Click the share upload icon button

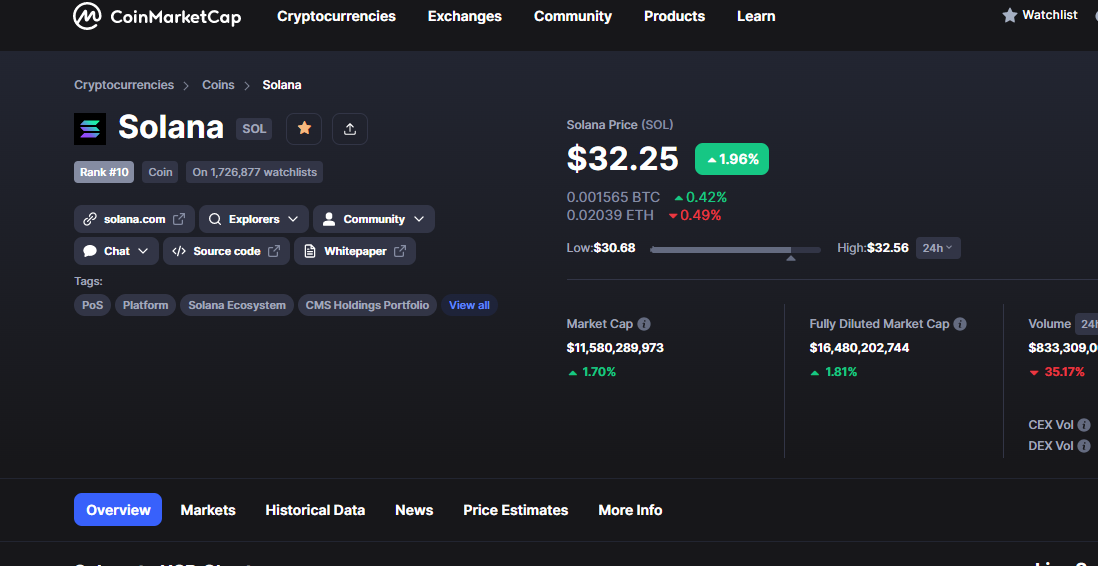click(350, 129)
